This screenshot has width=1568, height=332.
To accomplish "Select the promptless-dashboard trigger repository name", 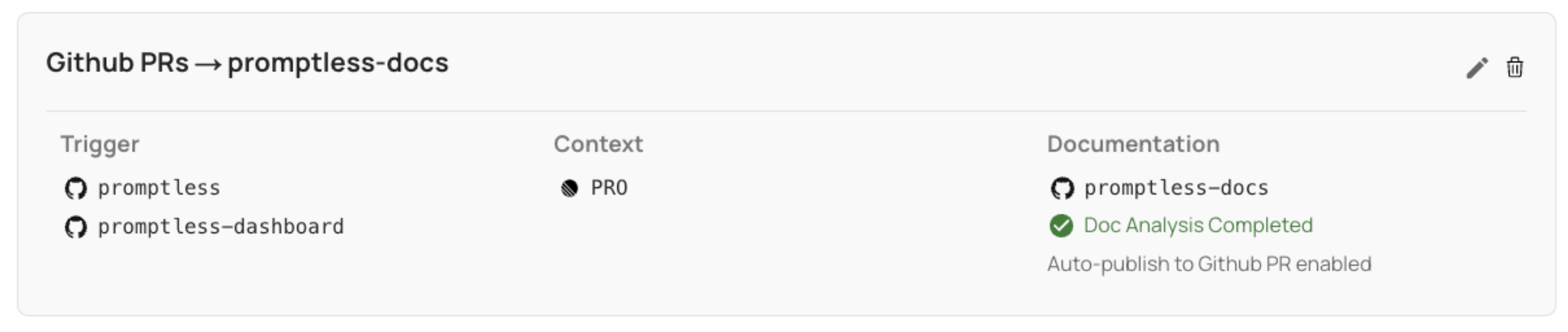I will point(220,227).
